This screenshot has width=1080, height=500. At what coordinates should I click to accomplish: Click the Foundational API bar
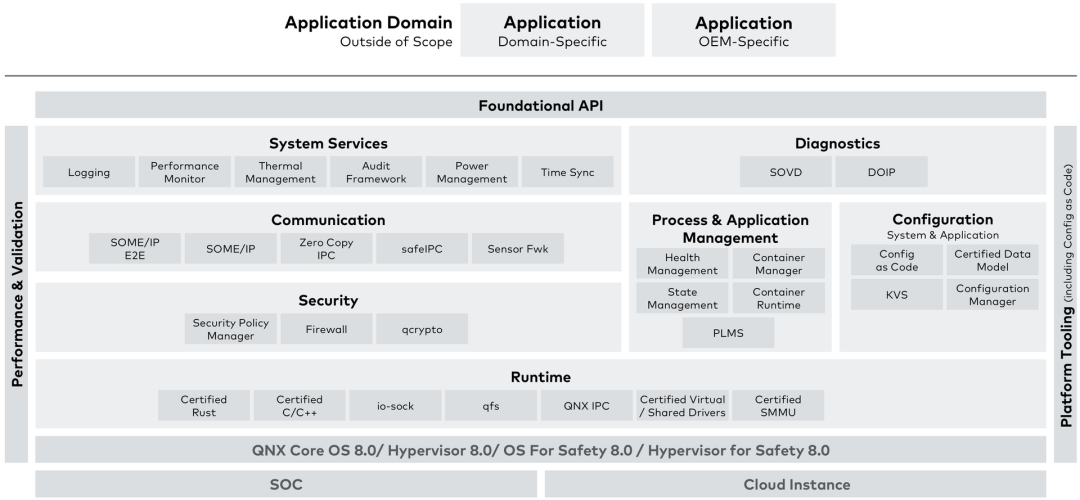coord(541,105)
